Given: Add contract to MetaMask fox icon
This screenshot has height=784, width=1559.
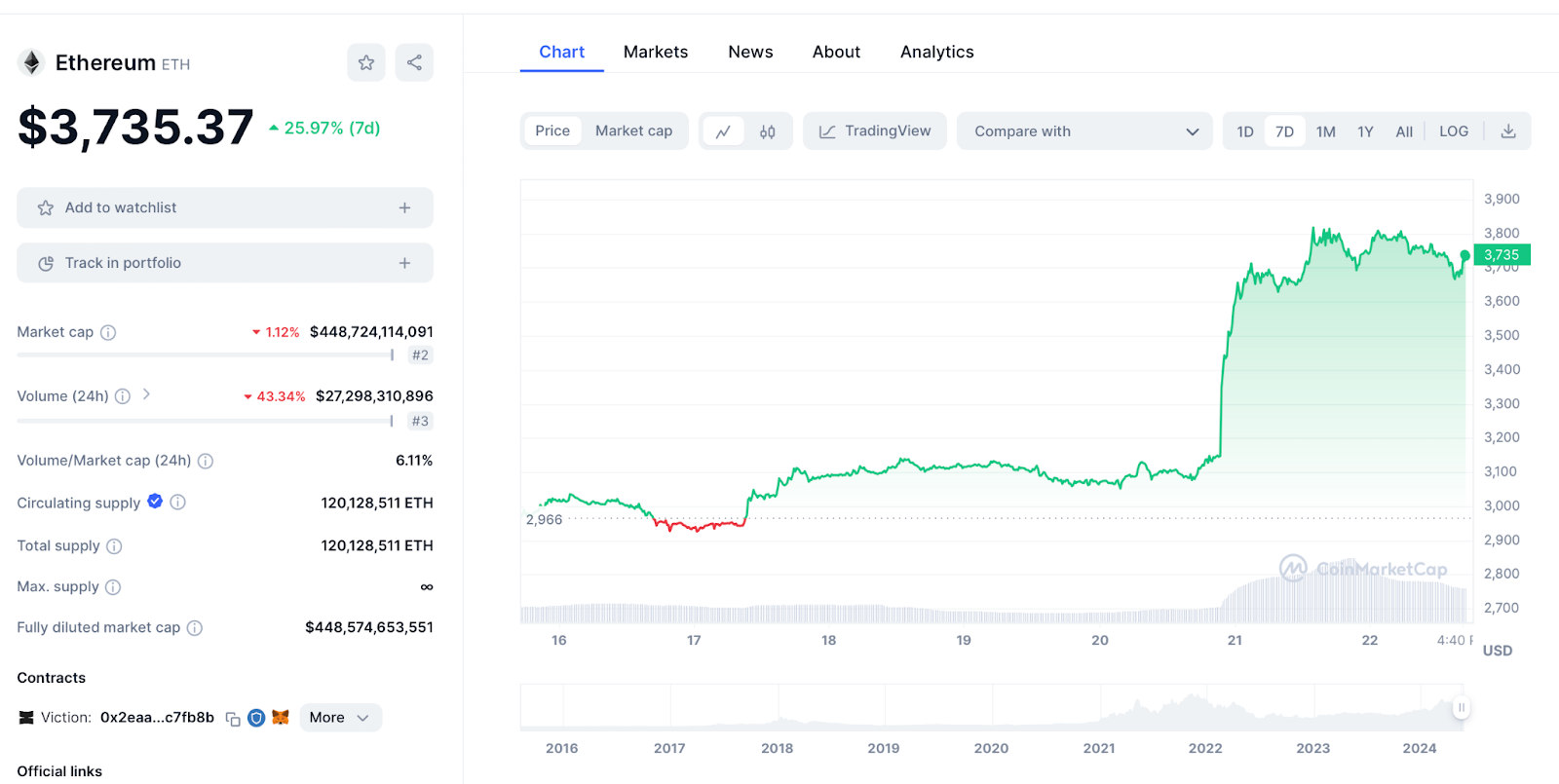Looking at the screenshot, I should point(281,718).
